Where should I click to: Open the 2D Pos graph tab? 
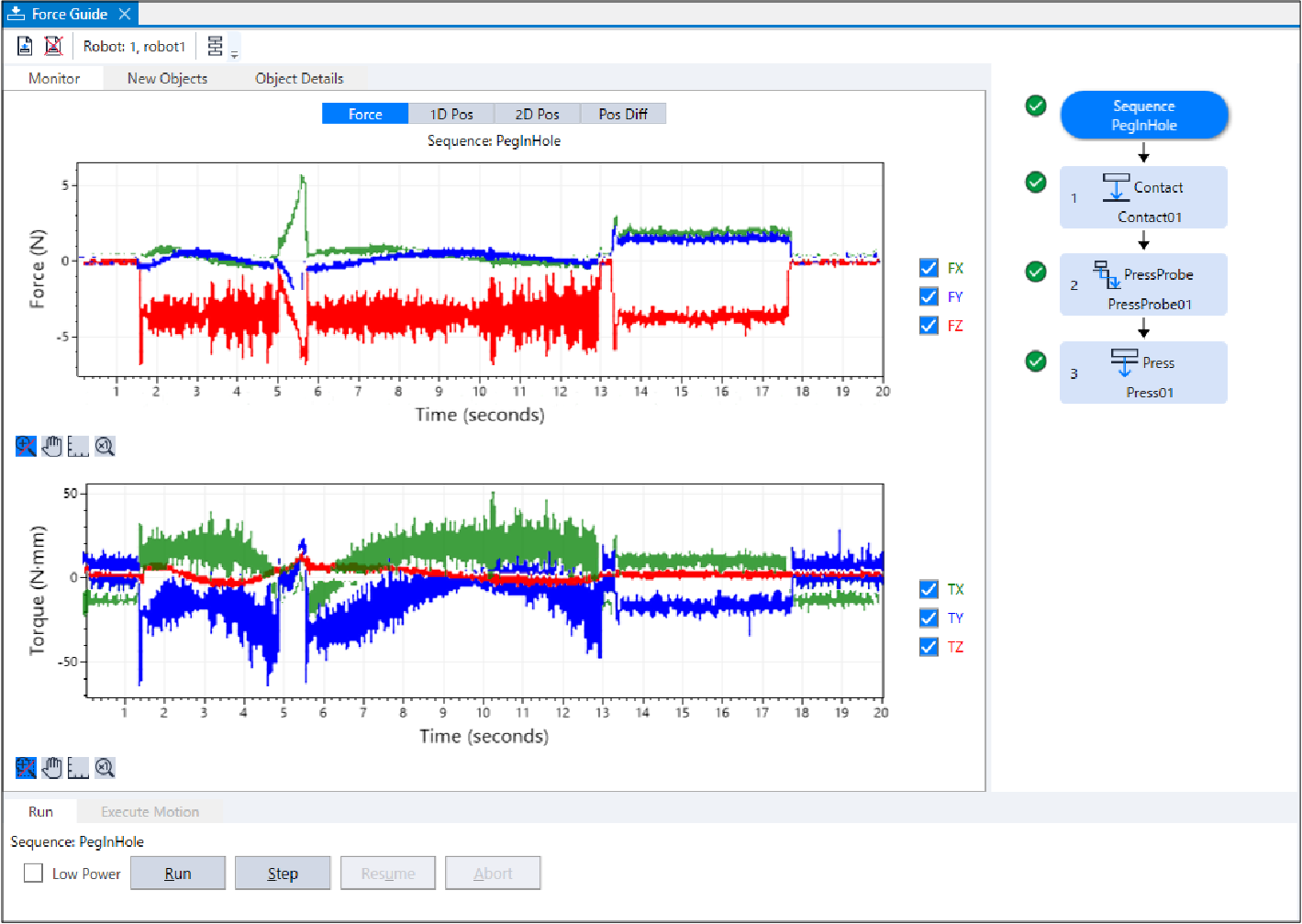pos(537,114)
